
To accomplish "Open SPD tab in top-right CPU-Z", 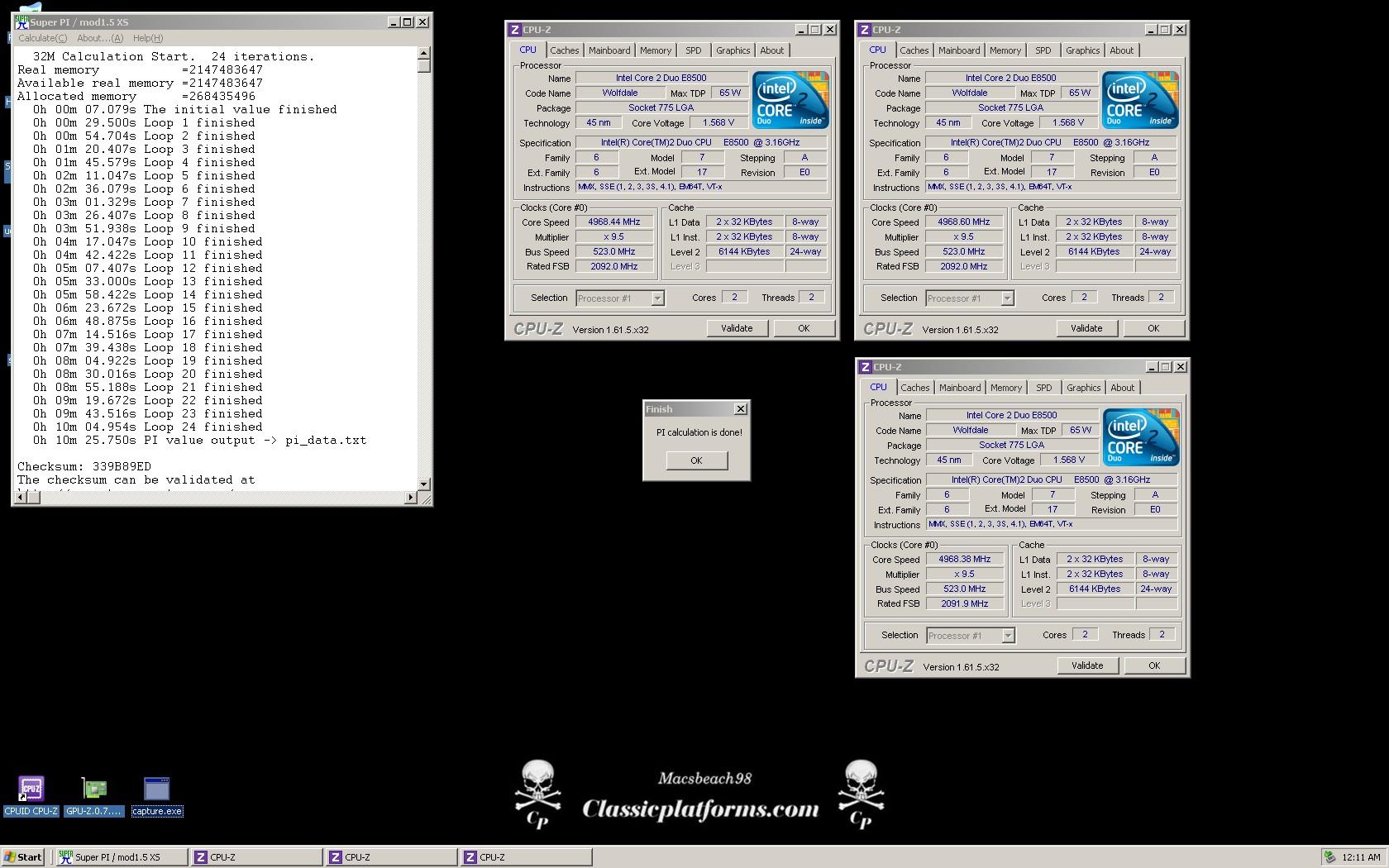I will click(x=1043, y=50).
